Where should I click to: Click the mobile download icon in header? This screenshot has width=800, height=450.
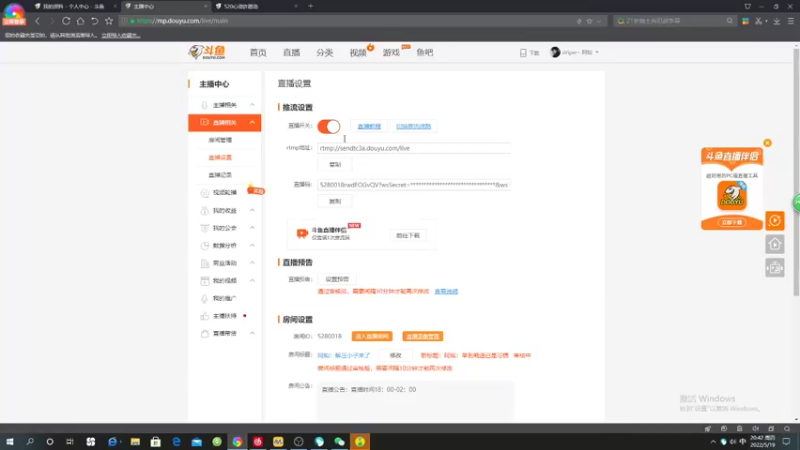pos(523,53)
